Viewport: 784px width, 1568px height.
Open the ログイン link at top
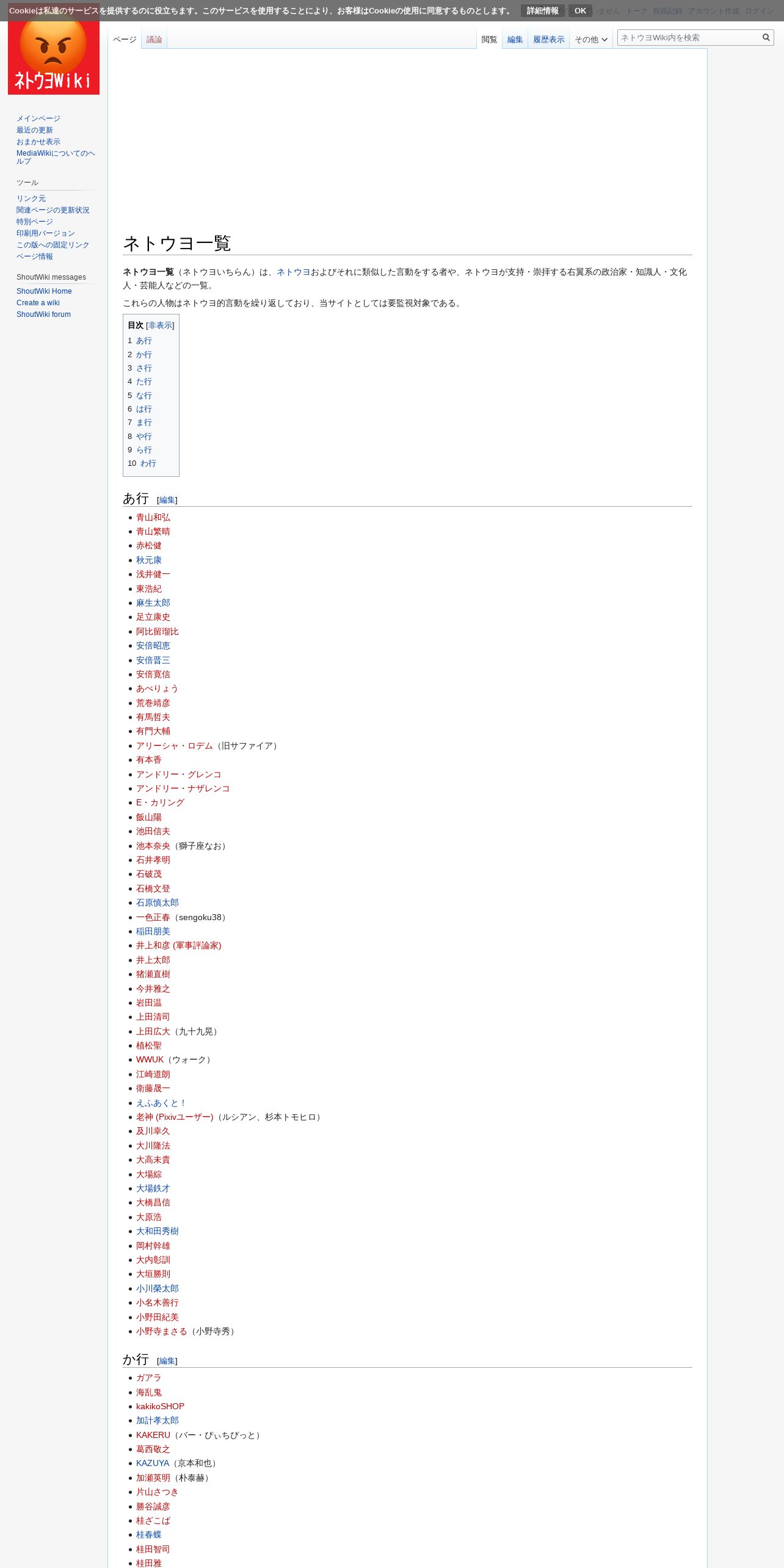(x=760, y=11)
